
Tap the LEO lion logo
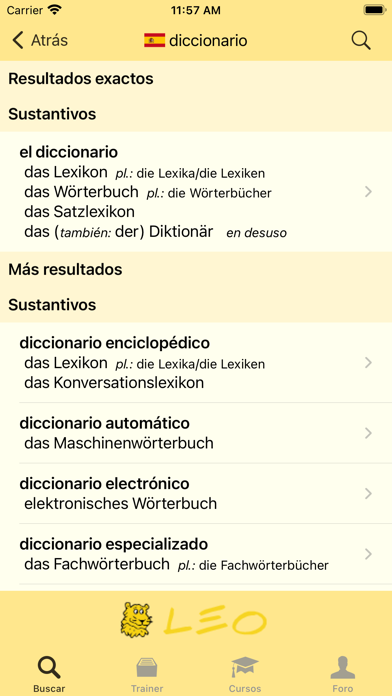tap(136, 618)
